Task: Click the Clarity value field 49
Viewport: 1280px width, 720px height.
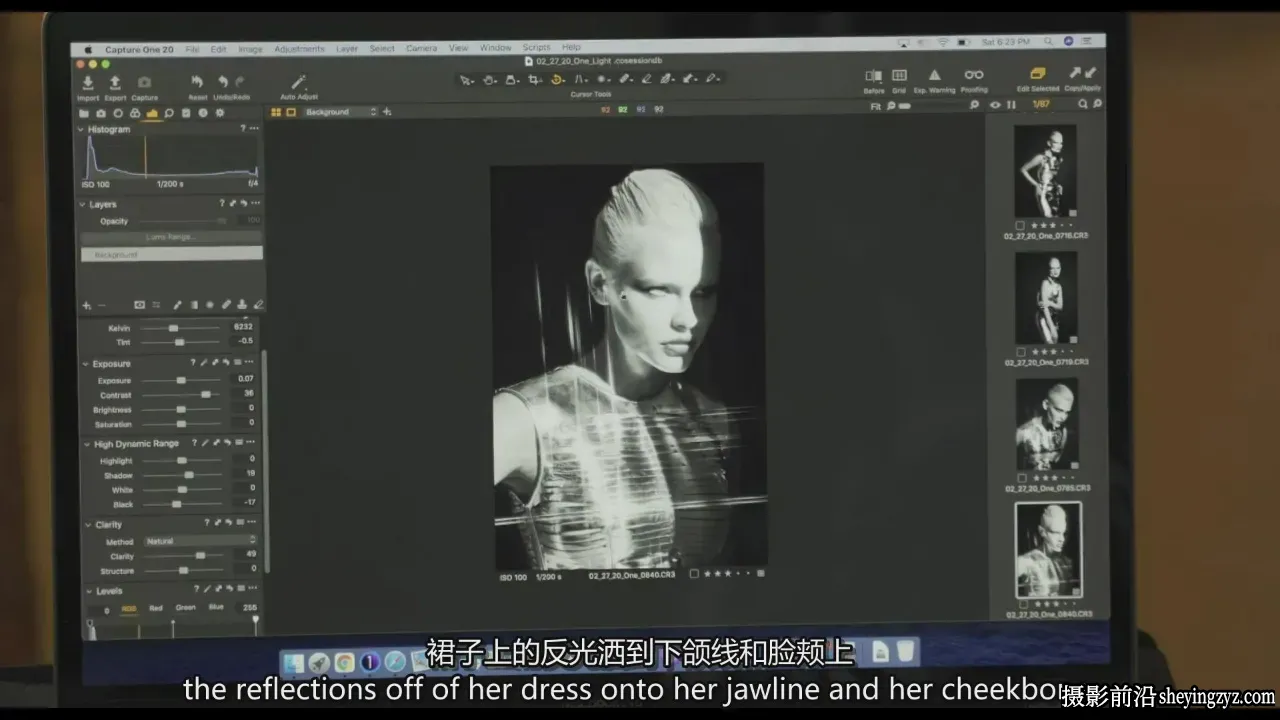Action: coord(247,554)
